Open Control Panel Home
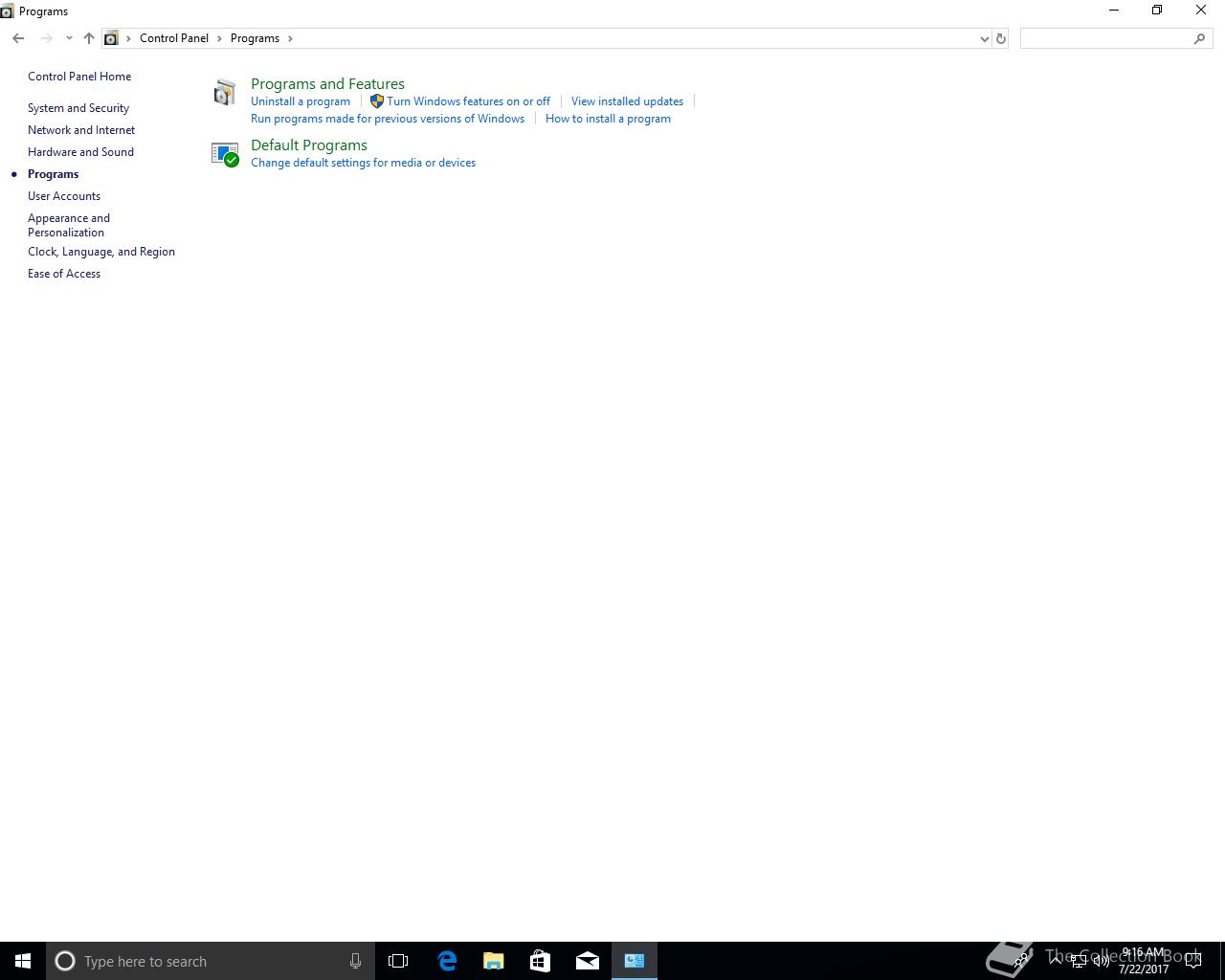The image size is (1225, 980). pyautogui.click(x=79, y=77)
